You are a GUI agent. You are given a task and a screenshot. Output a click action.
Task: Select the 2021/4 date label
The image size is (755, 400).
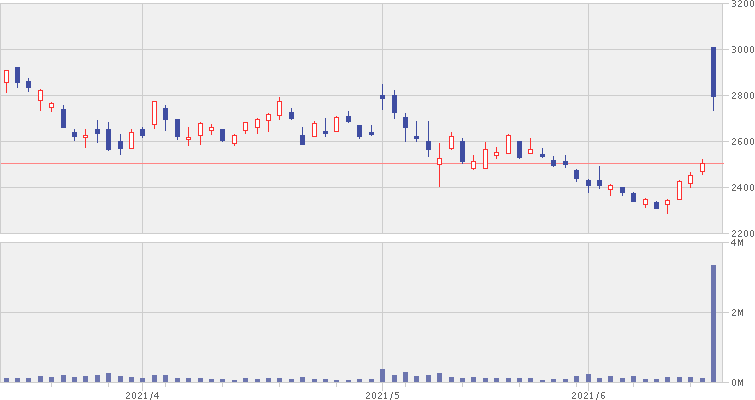[x=143, y=394]
